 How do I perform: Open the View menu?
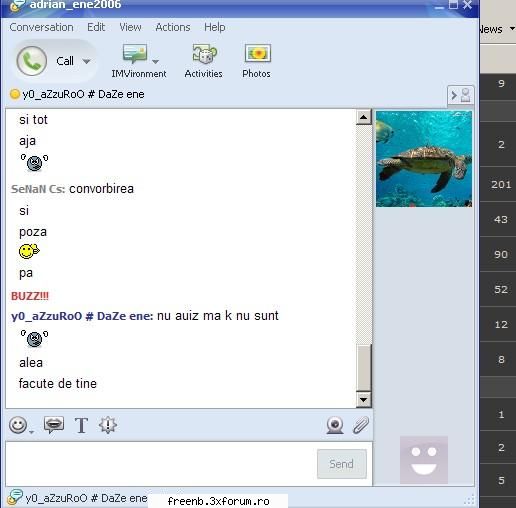(x=130, y=27)
